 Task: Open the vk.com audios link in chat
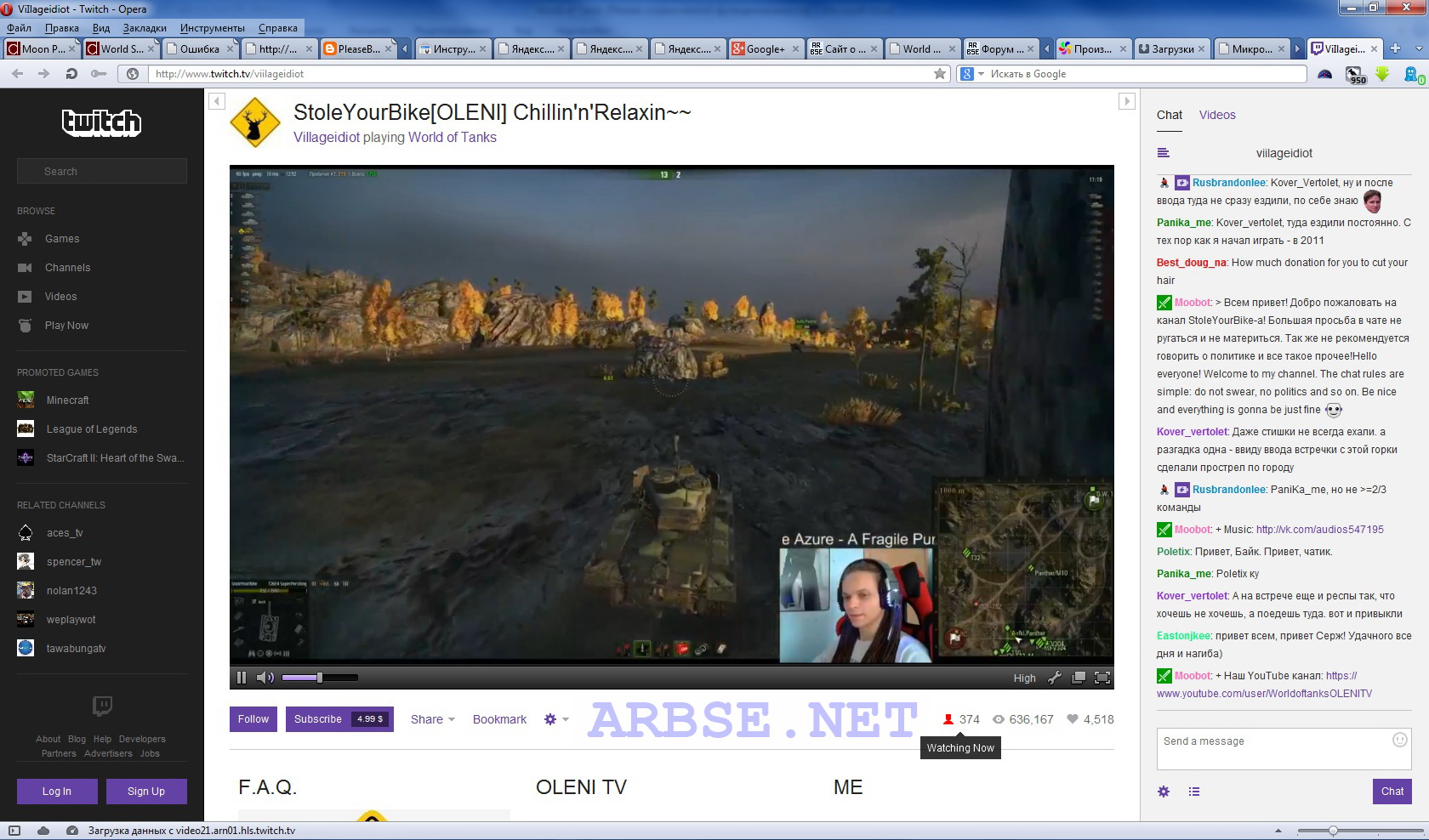[x=1320, y=530]
